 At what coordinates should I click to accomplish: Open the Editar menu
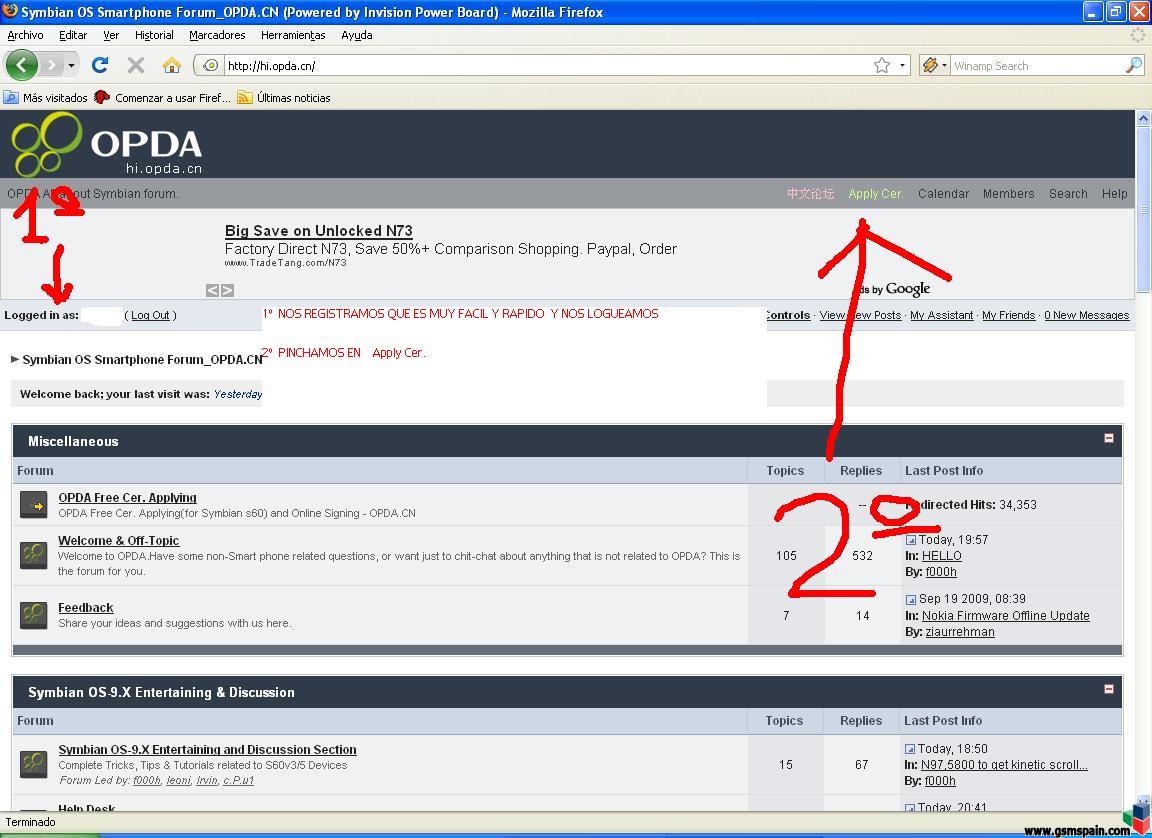coord(73,35)
